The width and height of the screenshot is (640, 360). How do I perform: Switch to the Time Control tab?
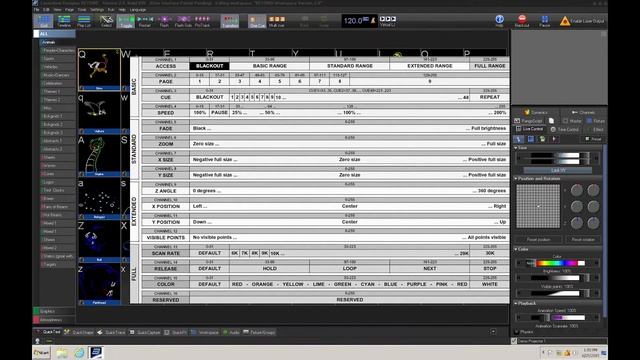click(564, 129)
